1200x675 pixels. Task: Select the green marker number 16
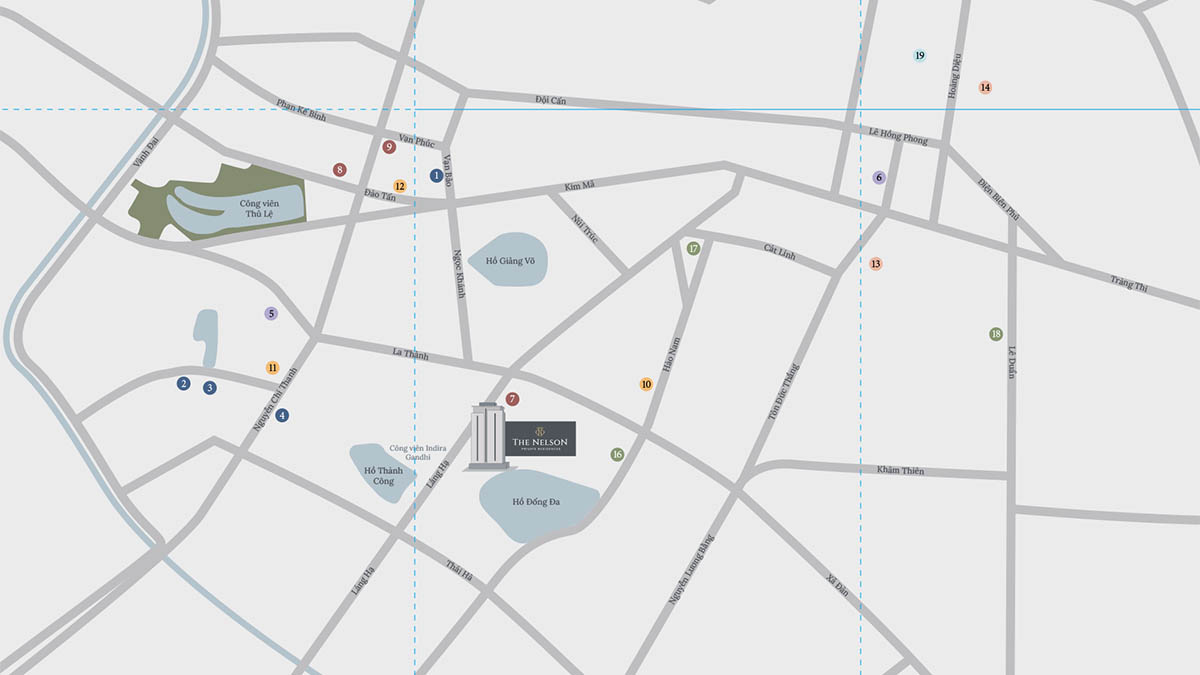click(x=617, y=454)
